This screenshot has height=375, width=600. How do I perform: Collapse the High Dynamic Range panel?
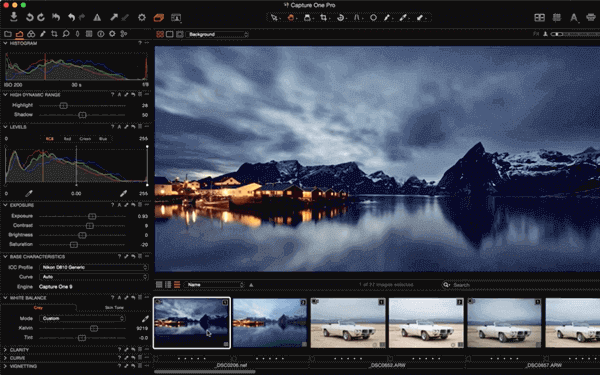(5, 95)
